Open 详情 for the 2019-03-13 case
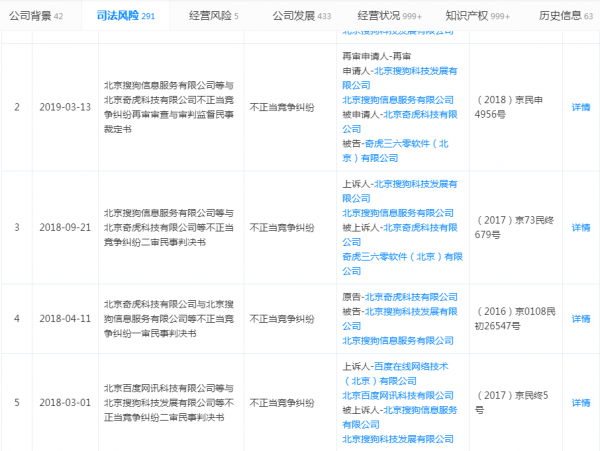Viewport: 600px width, 451px height. 580,107
